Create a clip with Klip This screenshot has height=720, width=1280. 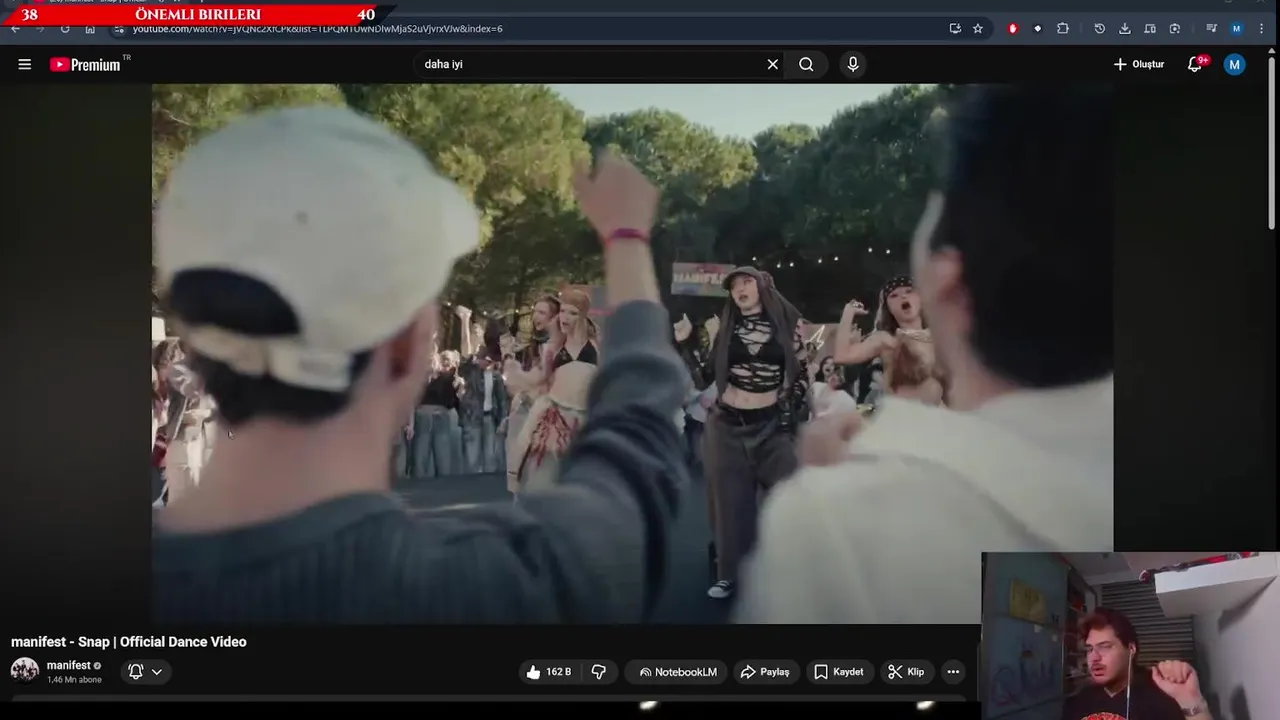(x=906, y=672)
